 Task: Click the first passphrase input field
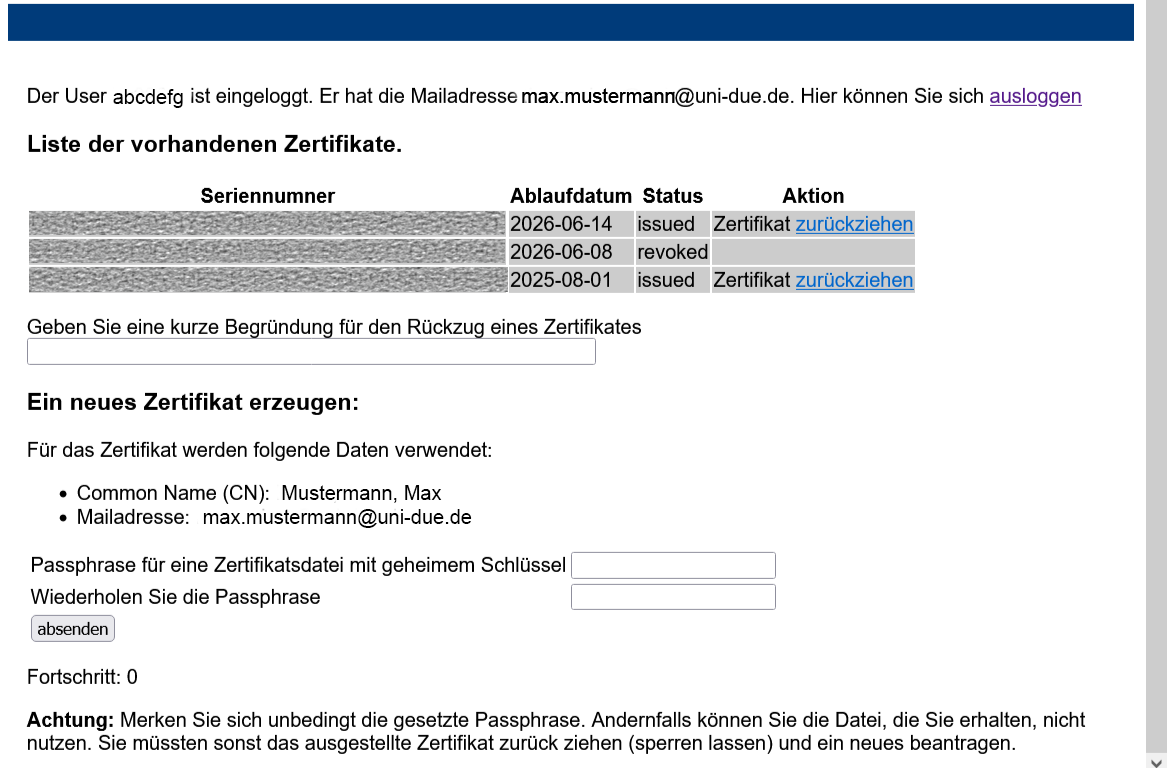673,565
